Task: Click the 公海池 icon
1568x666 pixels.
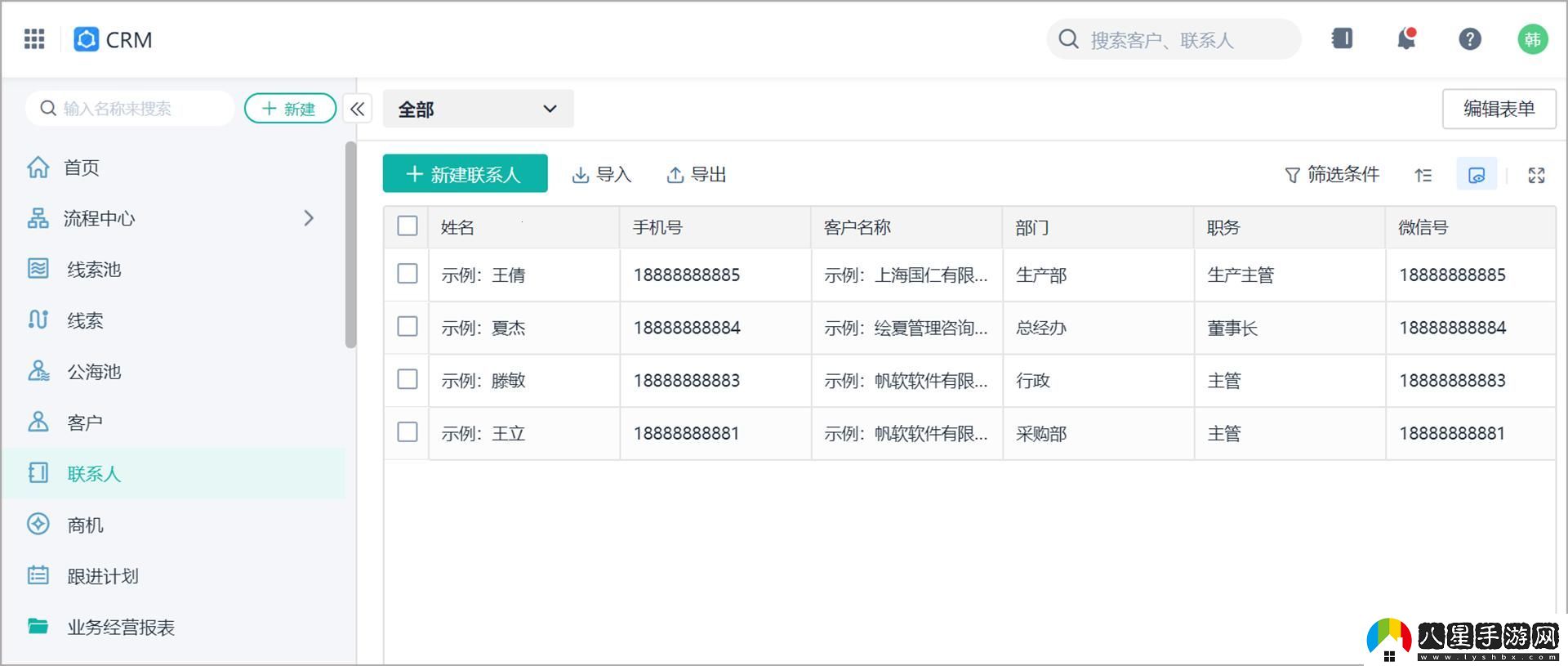Action: [38, 371]
